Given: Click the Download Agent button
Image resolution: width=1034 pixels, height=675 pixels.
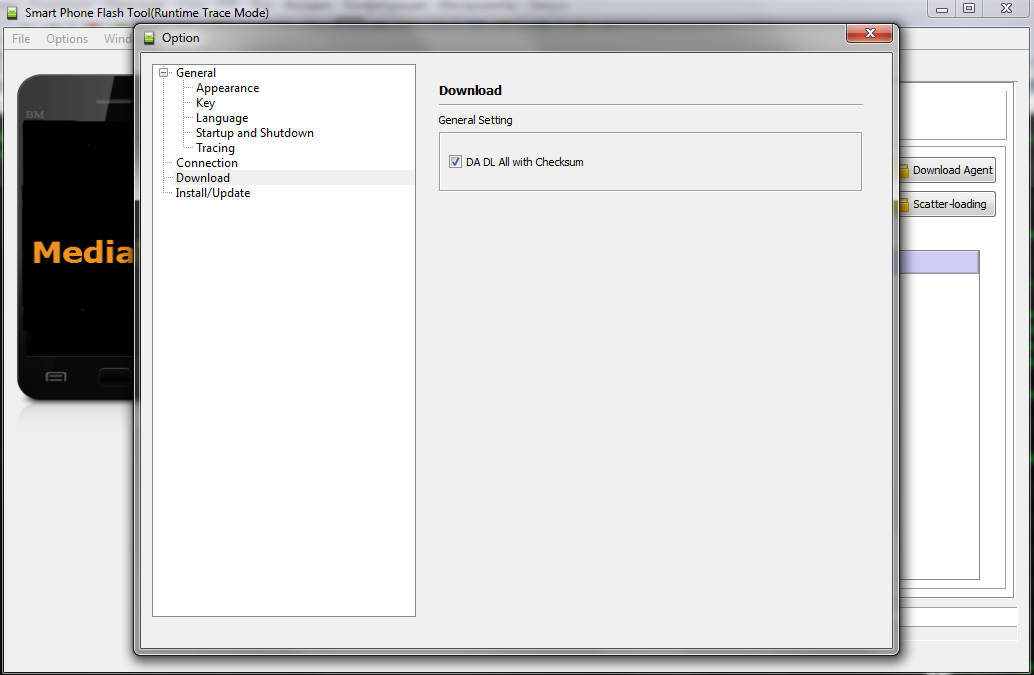Looking at the screenshot, I should click(x=947, y=170).
